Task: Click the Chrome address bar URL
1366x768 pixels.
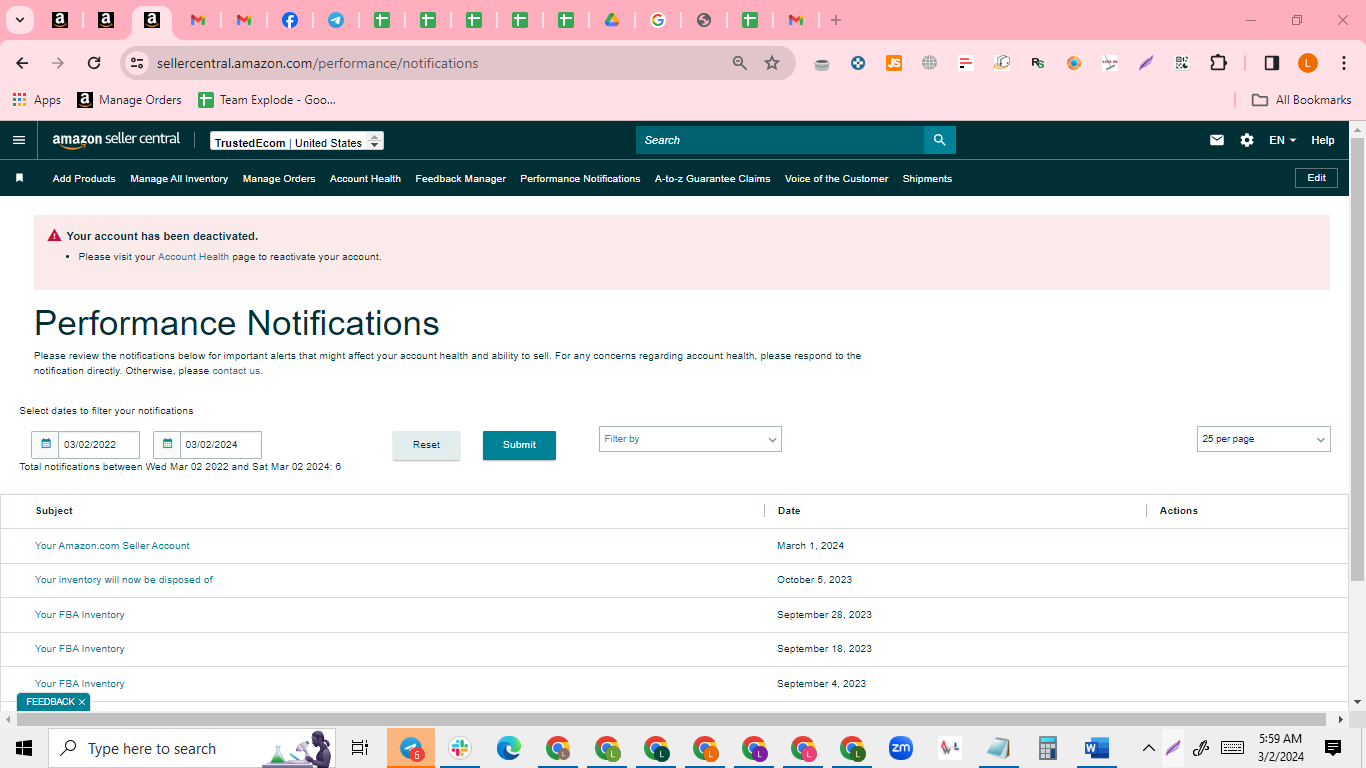Action: (x=317, y=63)
